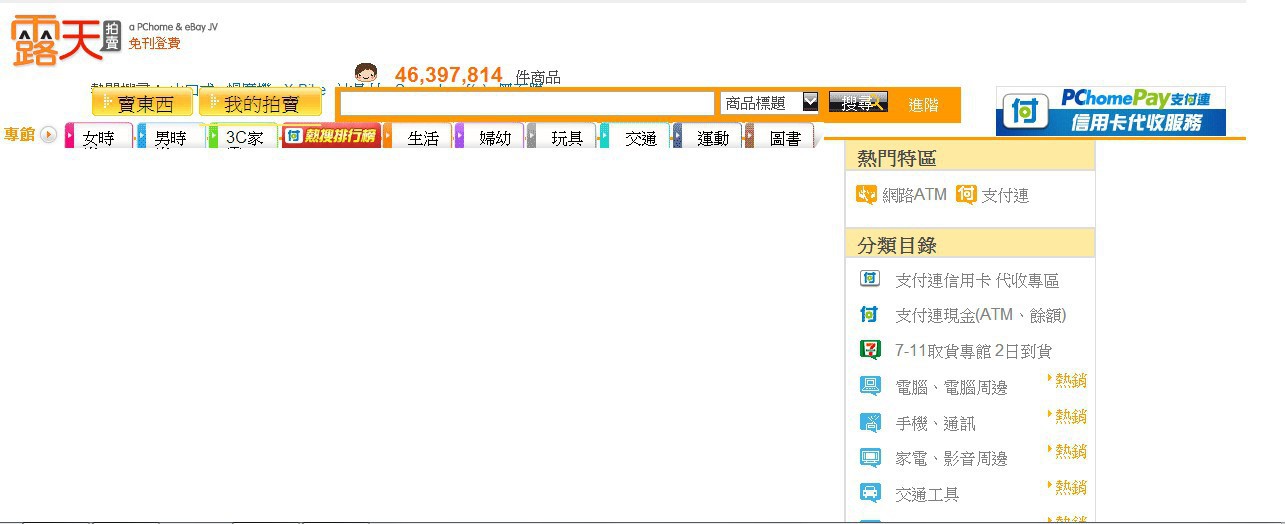Open 電腦、電腦周邊 category
The height and width of the screenshot is (524, 1285).
(951, 387)
